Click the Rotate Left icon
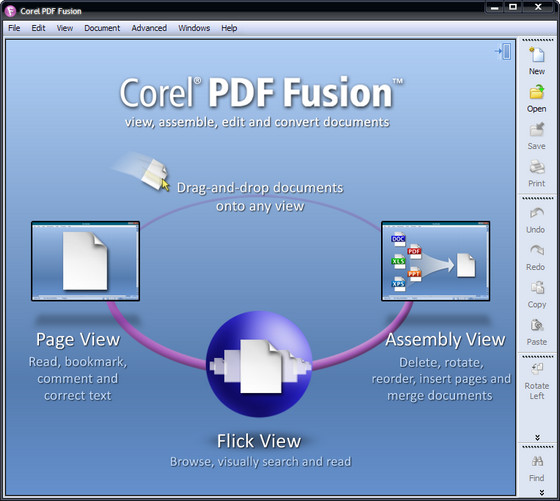The image size is (560, 501). pyautogui.click(x=536, y=369)
